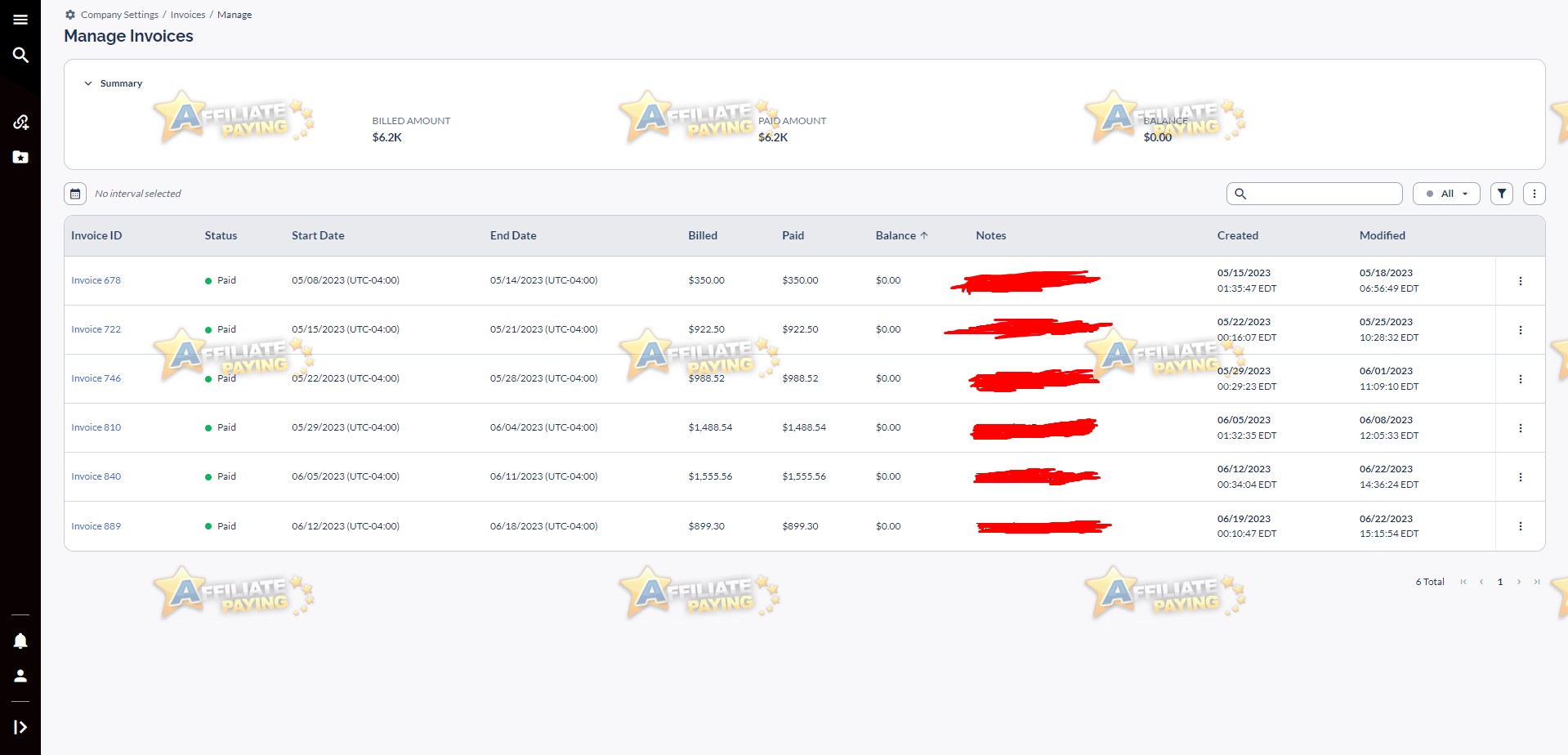Viewport: 1568px width, 755px height.
Task: Click the $988.52 paid amount
Action: [x=800, y=378]
